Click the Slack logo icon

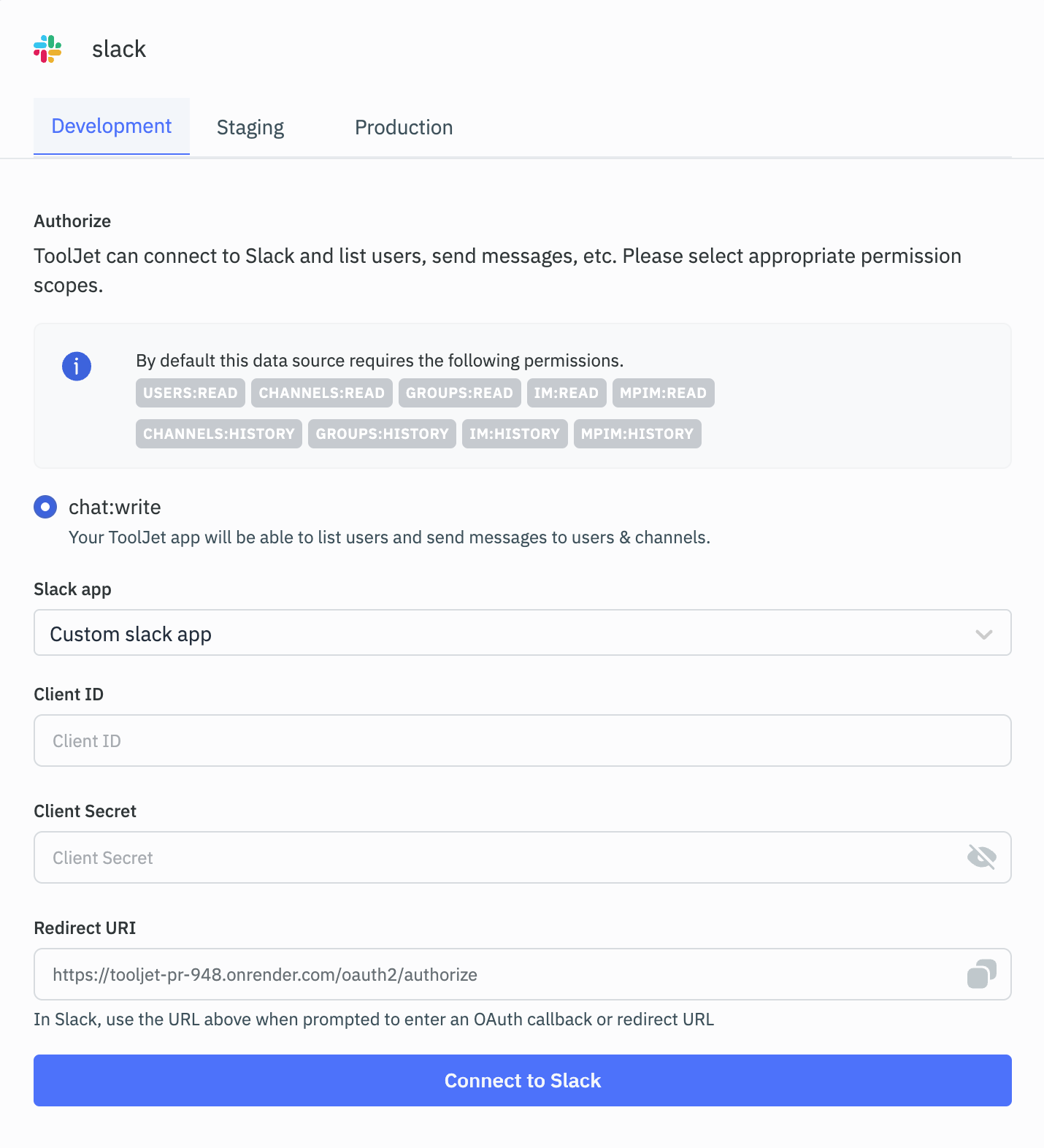(47, 49)
